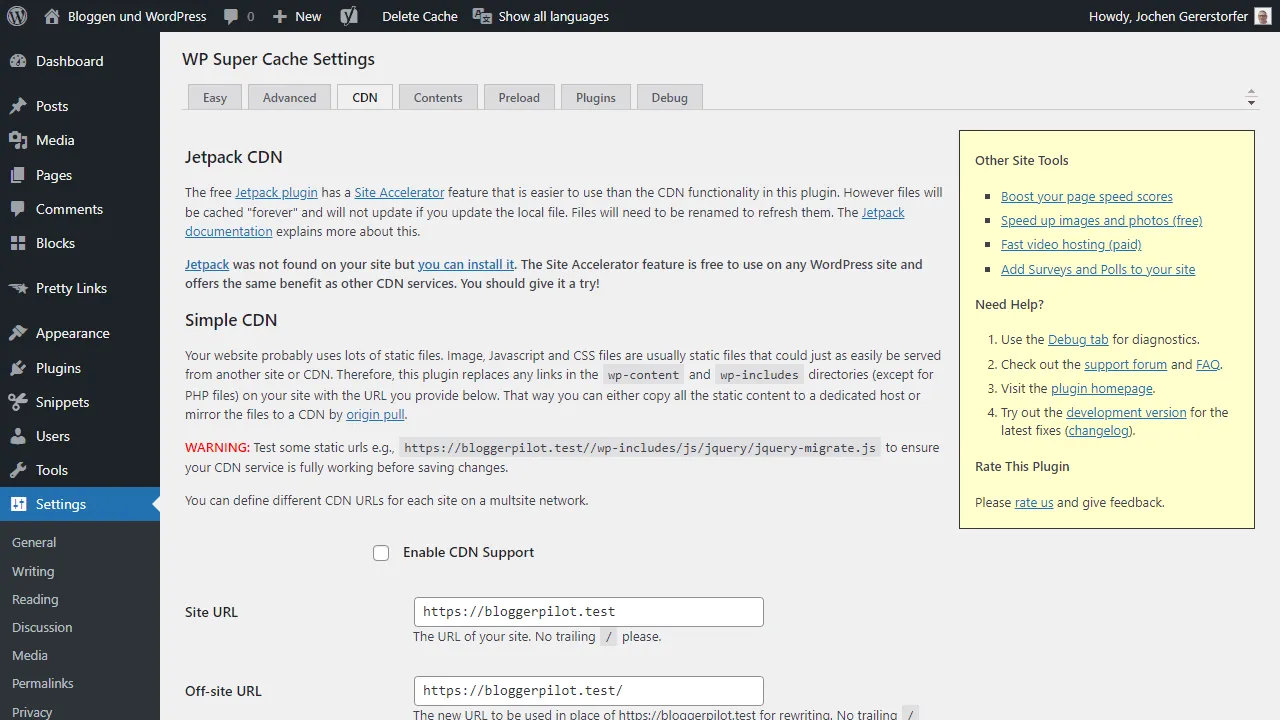Open the Site Accelerator link
The image size is (1280, 720).
pos(399,192)
